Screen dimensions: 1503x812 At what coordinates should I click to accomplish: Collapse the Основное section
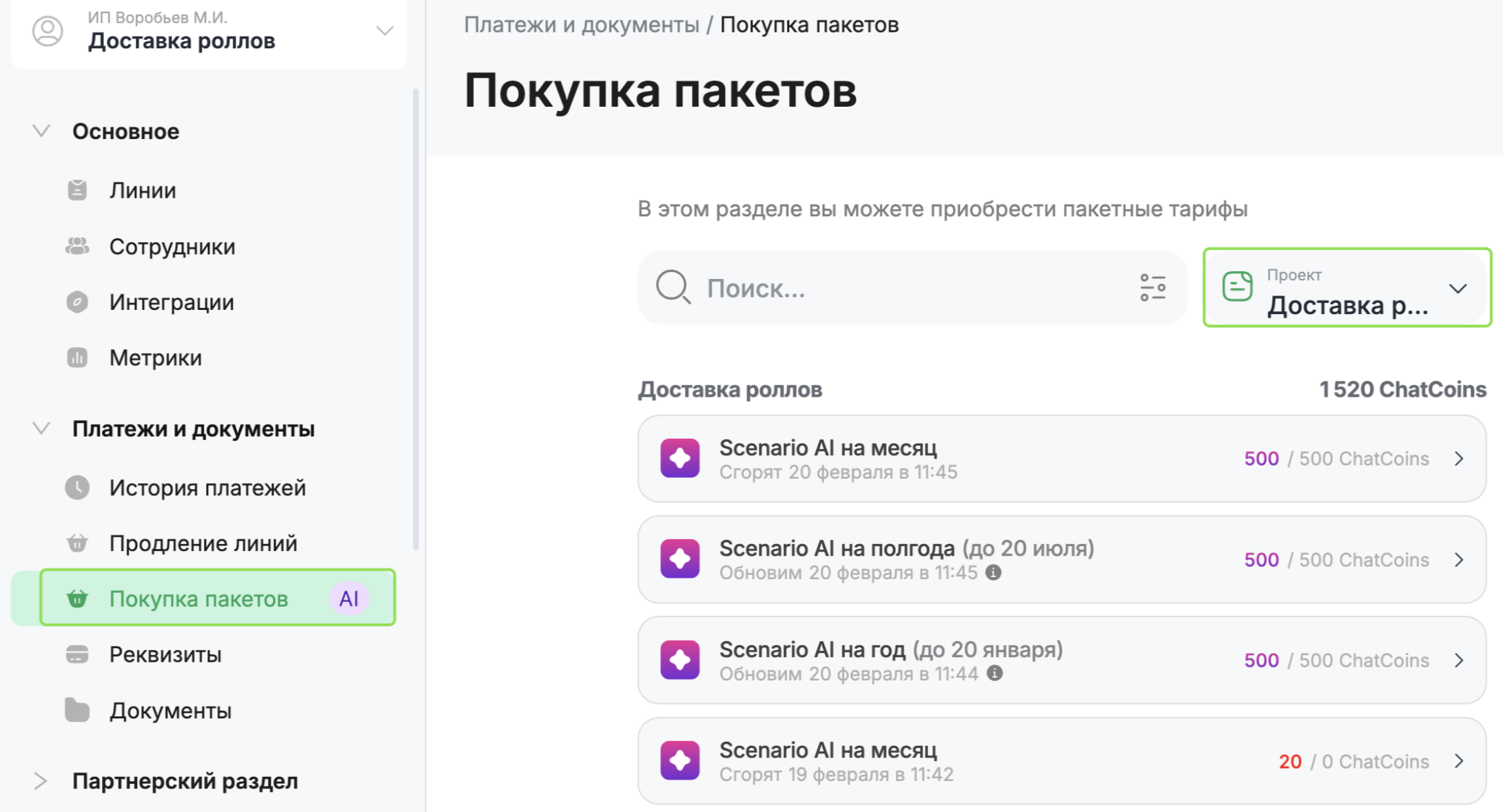coord(41,131)
